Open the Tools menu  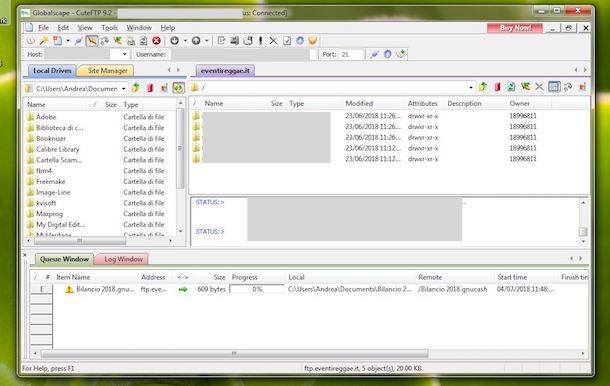tap(109, 28)
